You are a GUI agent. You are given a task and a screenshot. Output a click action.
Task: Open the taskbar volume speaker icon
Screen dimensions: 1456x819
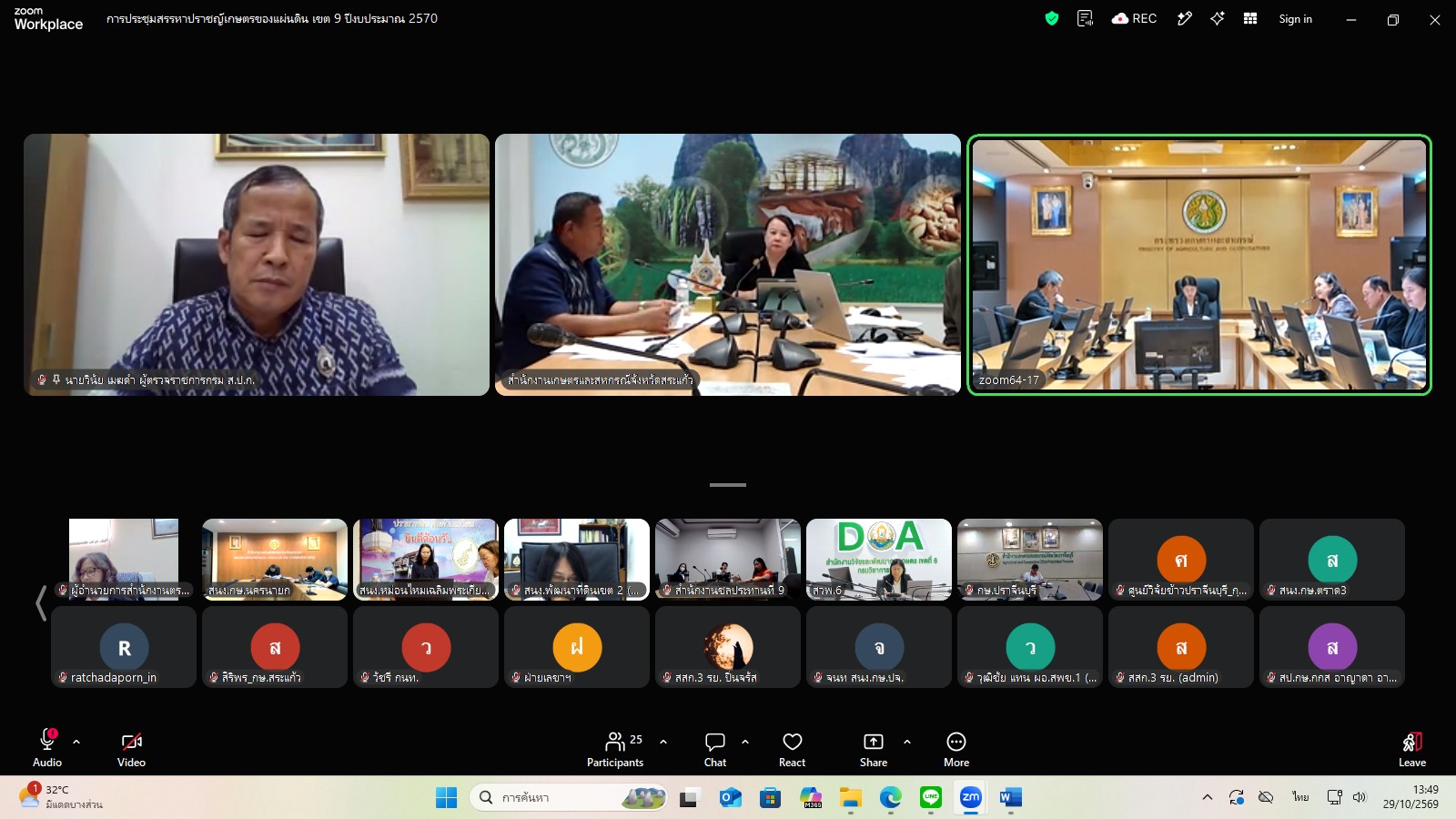click(1360, 798)
